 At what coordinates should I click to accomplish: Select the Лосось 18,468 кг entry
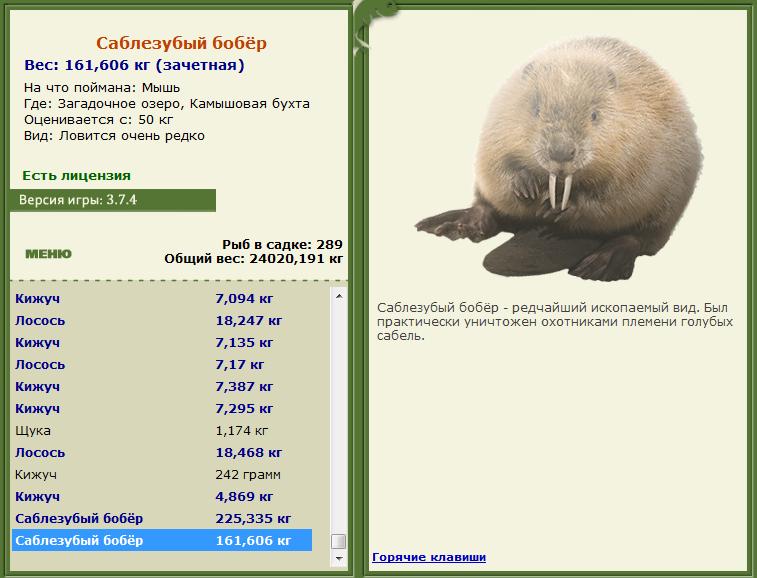(x=162, y=453)
